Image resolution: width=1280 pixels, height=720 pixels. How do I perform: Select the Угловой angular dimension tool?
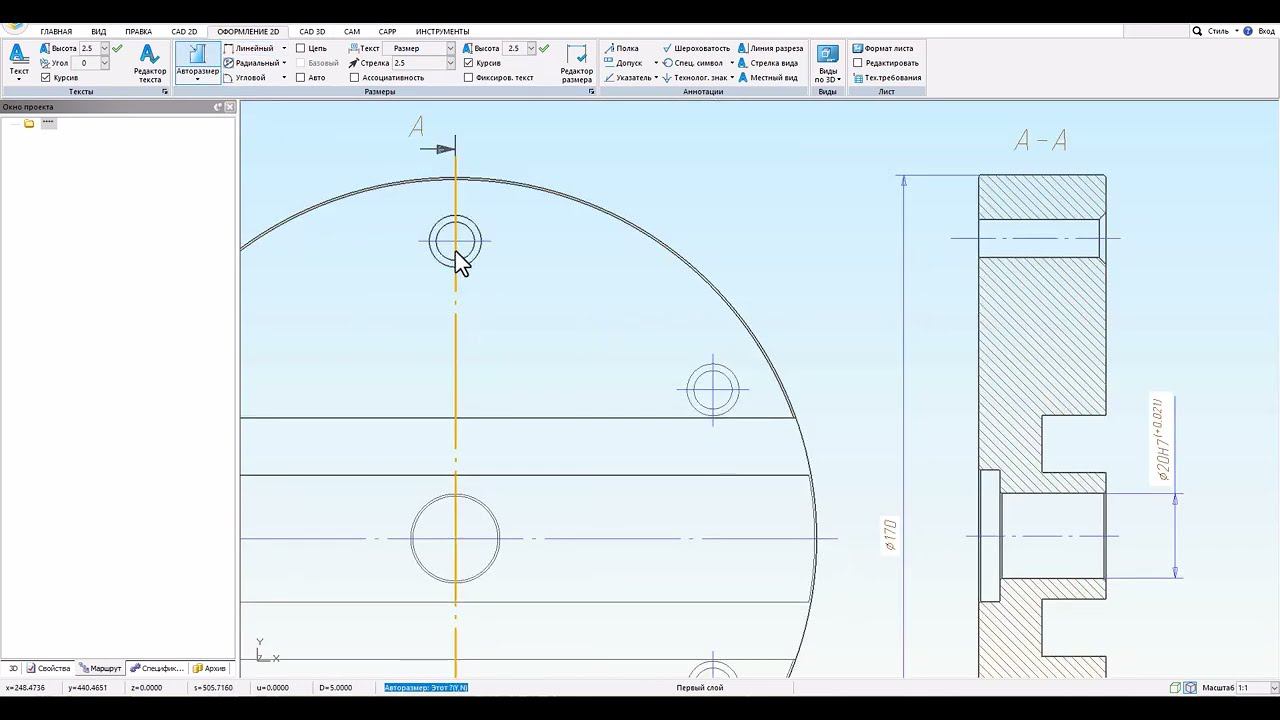pyautogui.click(x=245, y=77)
